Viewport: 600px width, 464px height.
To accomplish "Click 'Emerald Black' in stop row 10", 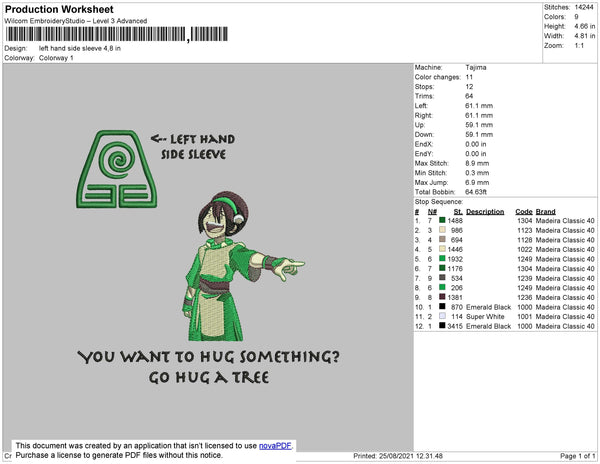I will point(489,307).
